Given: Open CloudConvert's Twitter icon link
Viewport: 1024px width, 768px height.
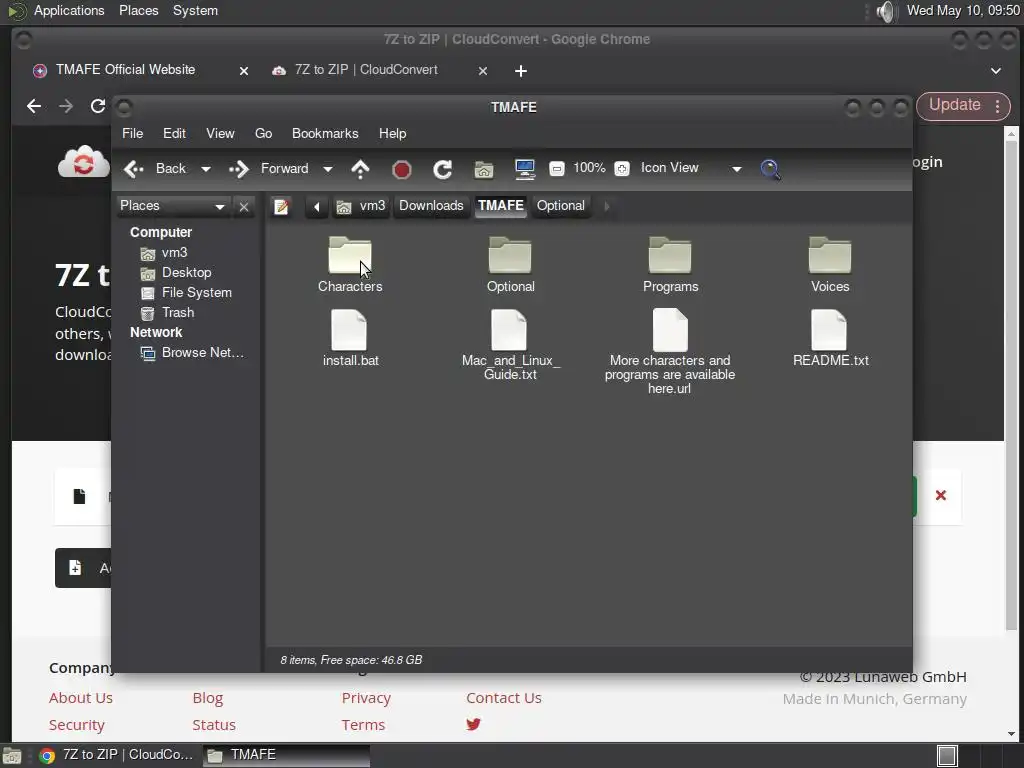Looking at the screenshot, I should (x=473, y=724).
